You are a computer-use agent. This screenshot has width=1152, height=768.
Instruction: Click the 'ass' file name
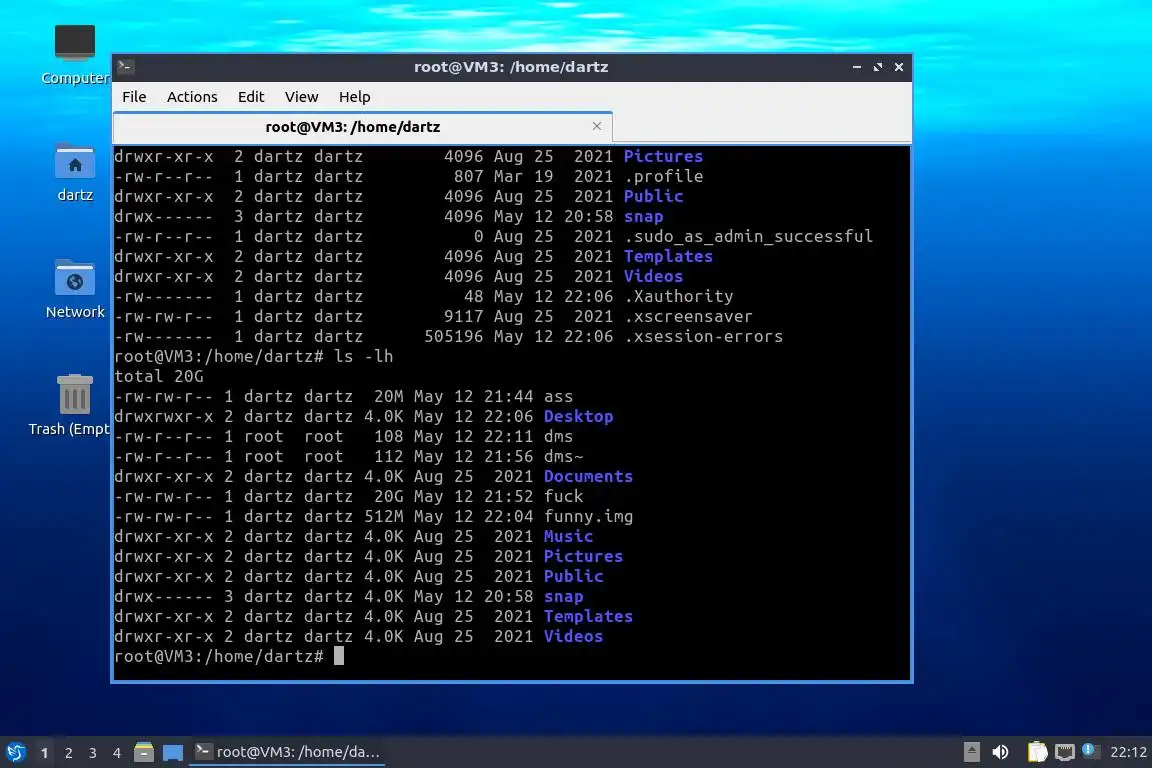click(558, 397)
